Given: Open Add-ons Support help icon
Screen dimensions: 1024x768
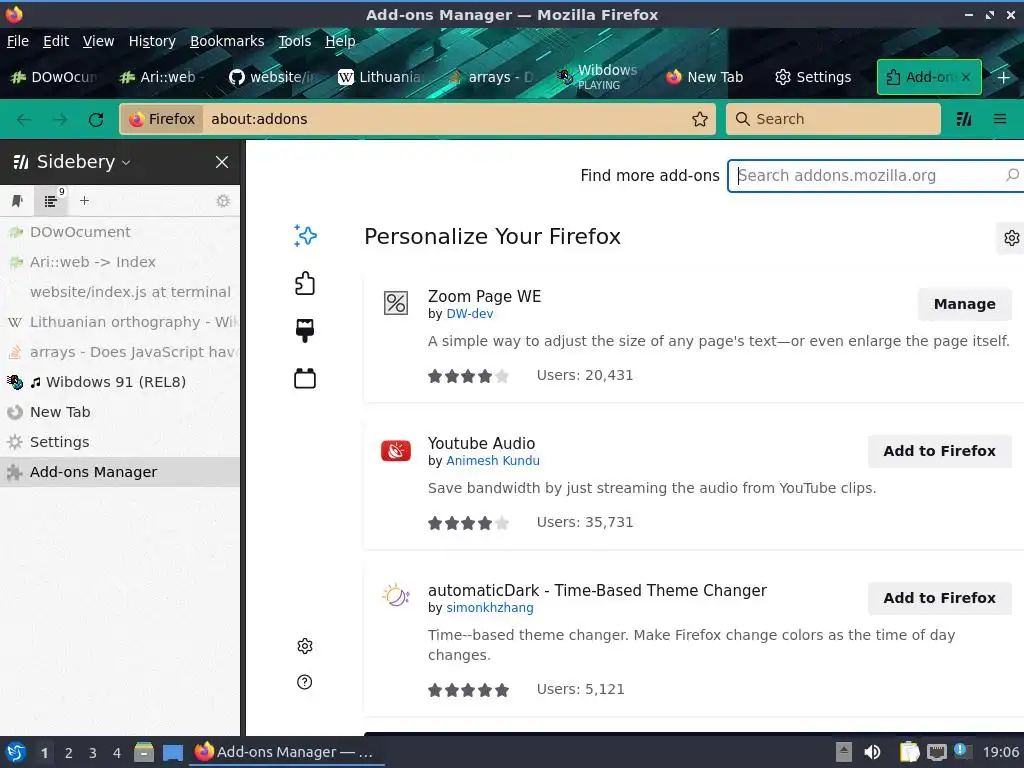Looking at the screenshot, I should [304, 682].
